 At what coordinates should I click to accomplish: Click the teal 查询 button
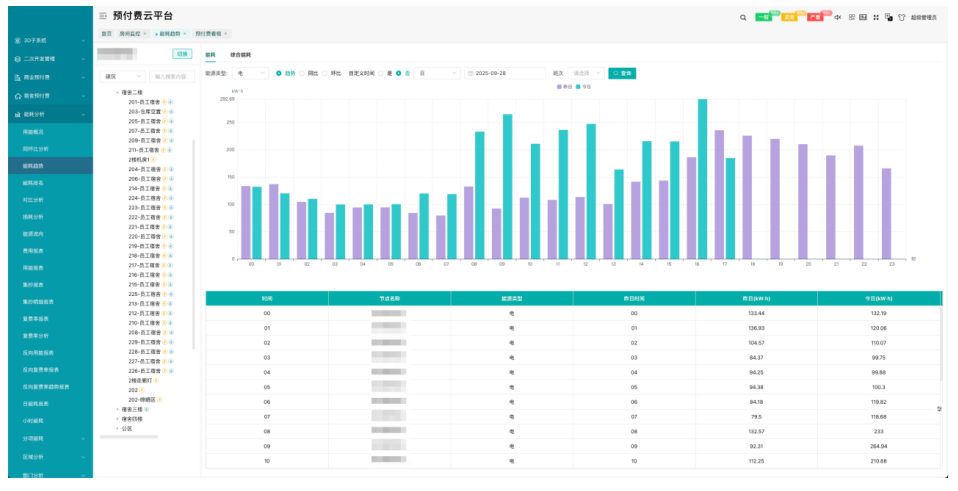tap(621, 73)
